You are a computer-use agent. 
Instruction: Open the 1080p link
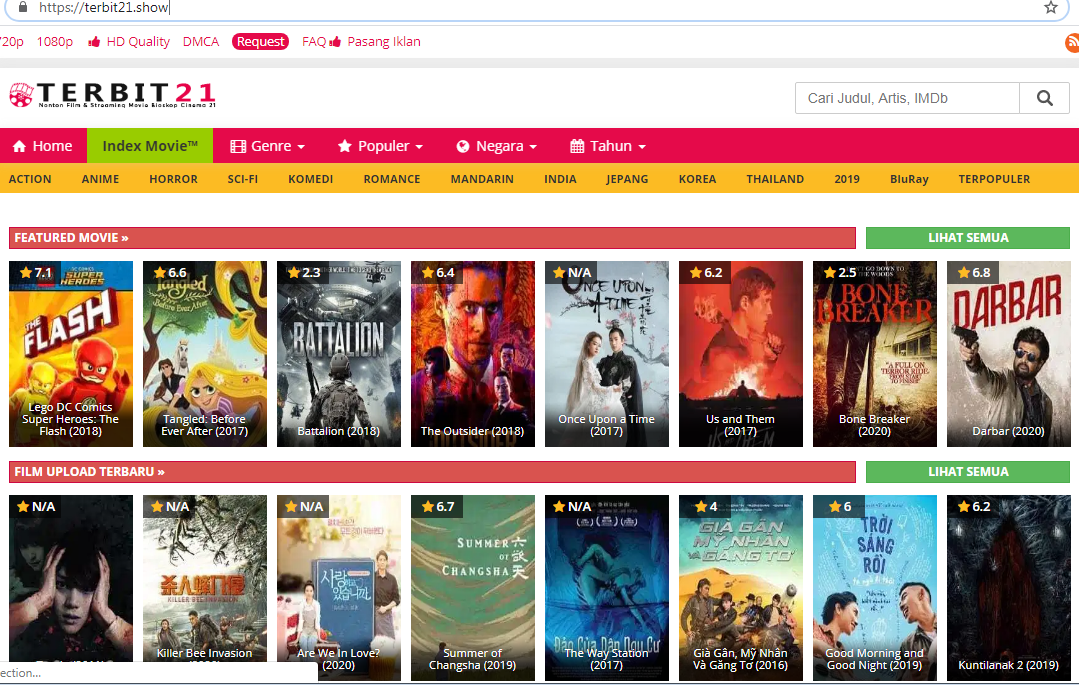point(55,42)
